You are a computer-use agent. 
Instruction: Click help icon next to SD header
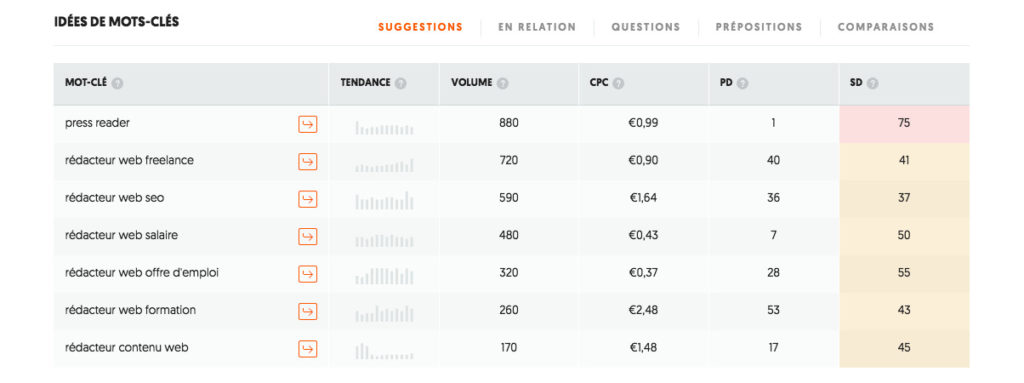pyautogui.click(x=872, y=84)
